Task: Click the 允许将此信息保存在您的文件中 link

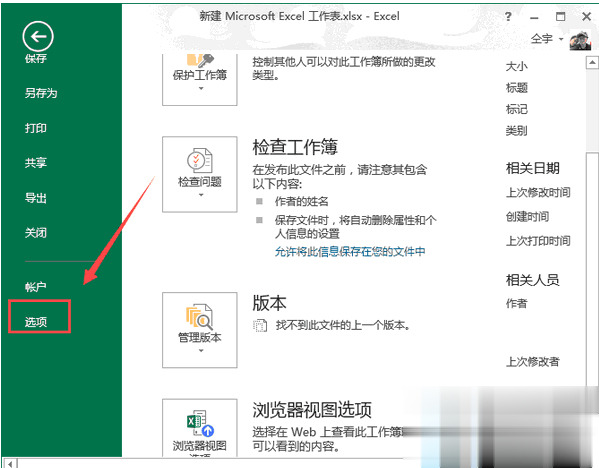Action: click(x=350, y=251)
